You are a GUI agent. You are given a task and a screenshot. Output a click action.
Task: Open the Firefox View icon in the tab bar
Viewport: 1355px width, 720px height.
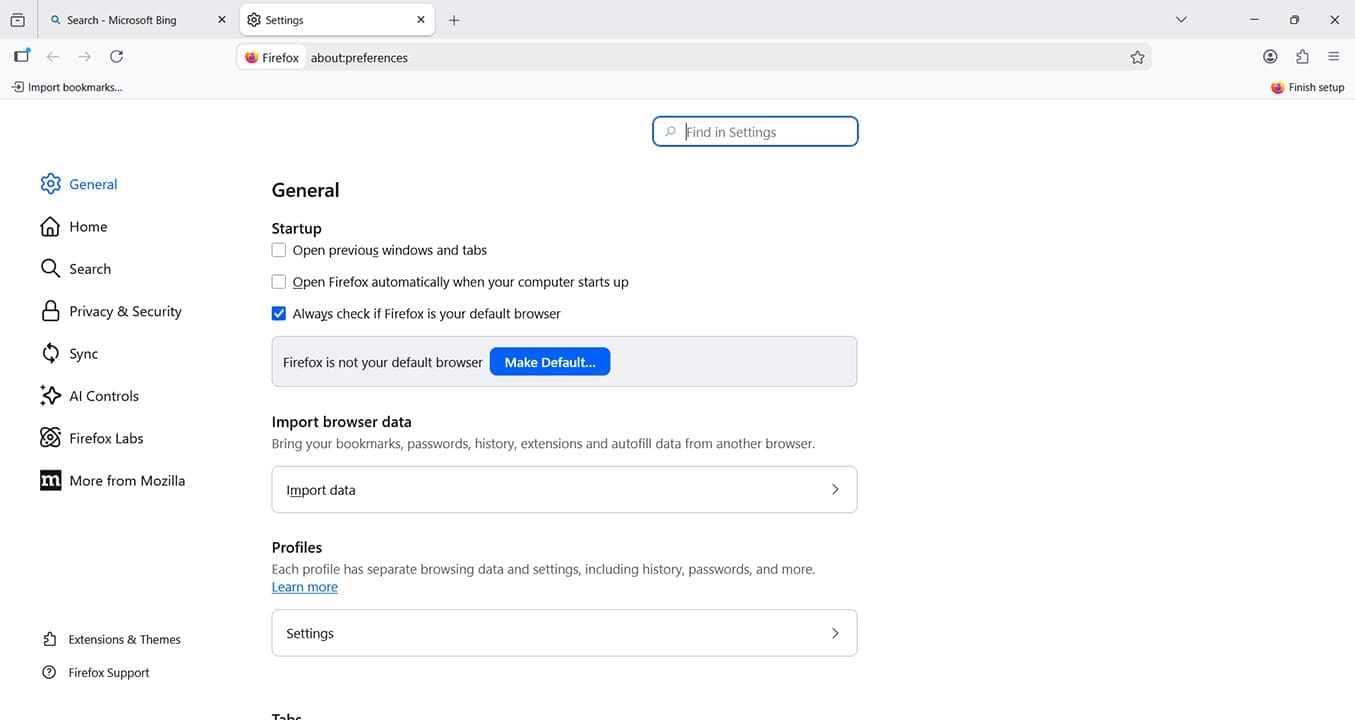[17, 20]
